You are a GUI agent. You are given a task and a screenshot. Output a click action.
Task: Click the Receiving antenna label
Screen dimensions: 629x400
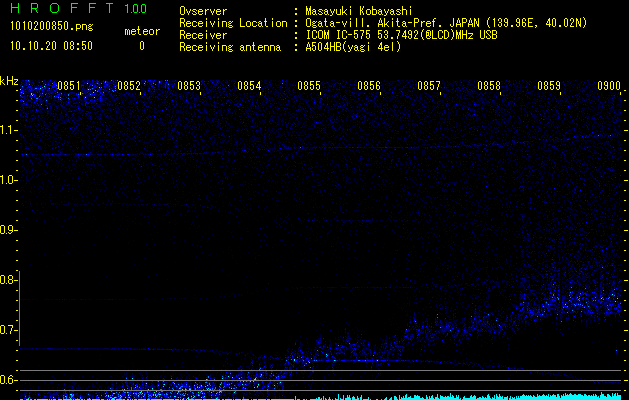click(230, 47)
